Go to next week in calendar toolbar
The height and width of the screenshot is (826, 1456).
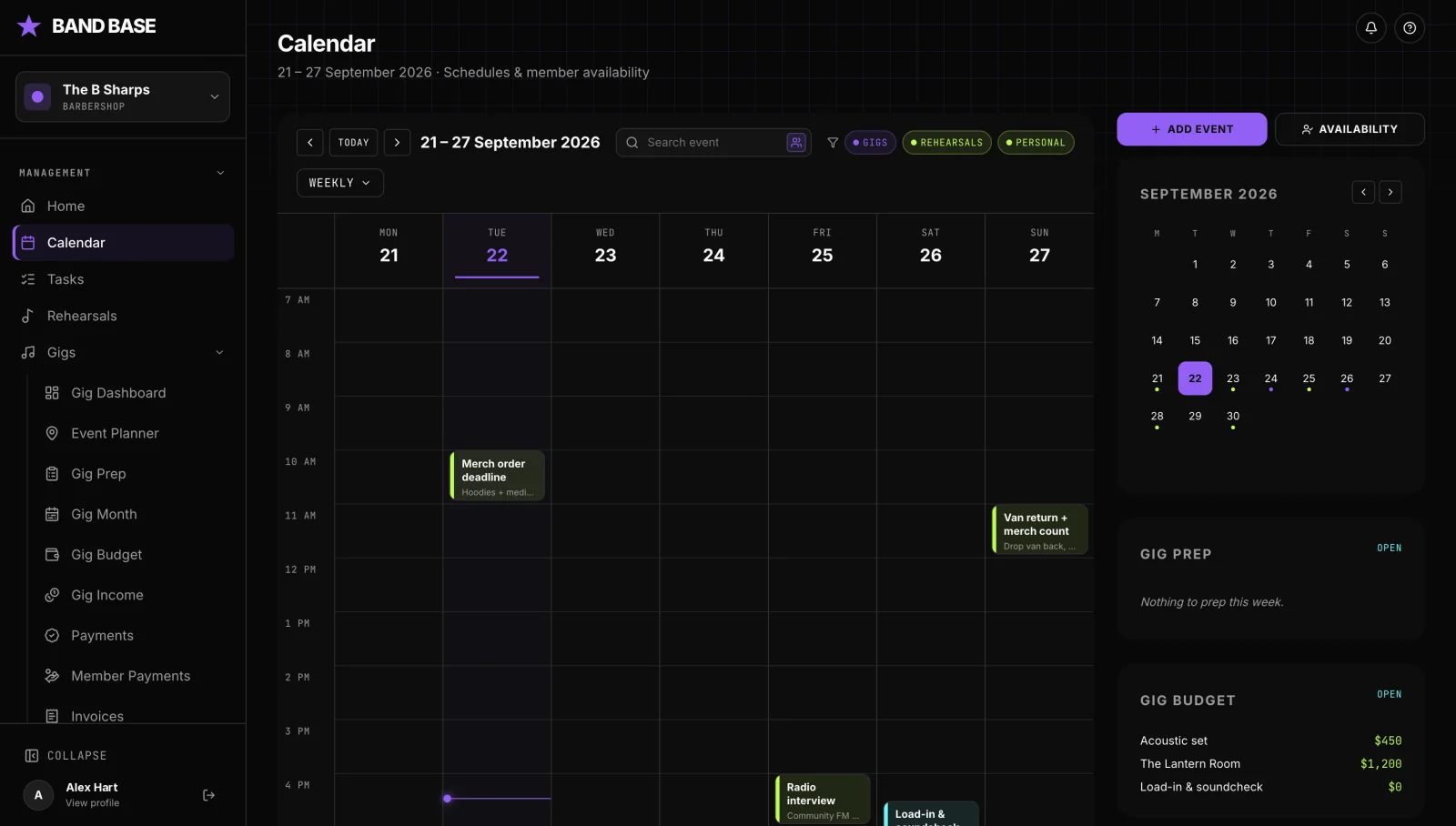pyautogui.click(x=397, y=142)
